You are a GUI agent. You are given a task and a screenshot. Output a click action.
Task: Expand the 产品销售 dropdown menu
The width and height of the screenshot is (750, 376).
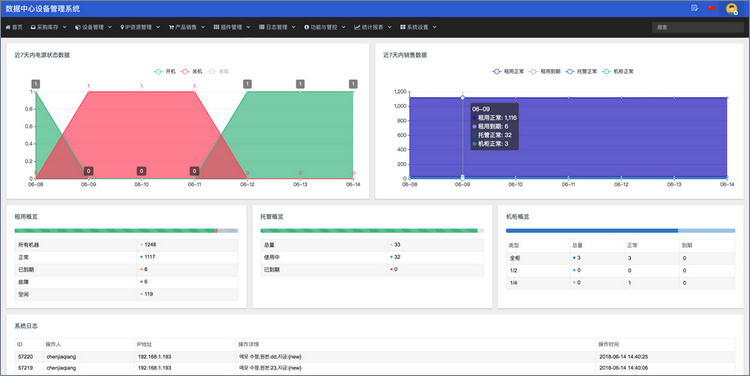pos(187,27)
